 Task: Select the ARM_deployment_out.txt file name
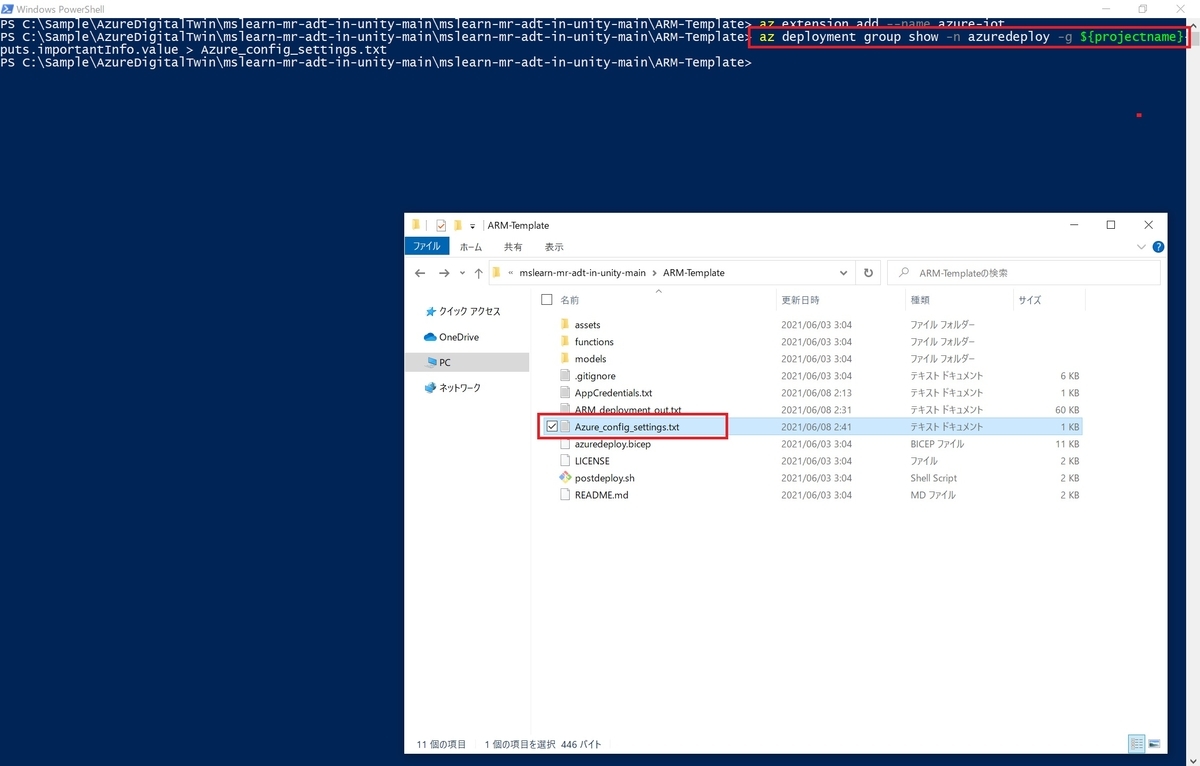point(628,410)
